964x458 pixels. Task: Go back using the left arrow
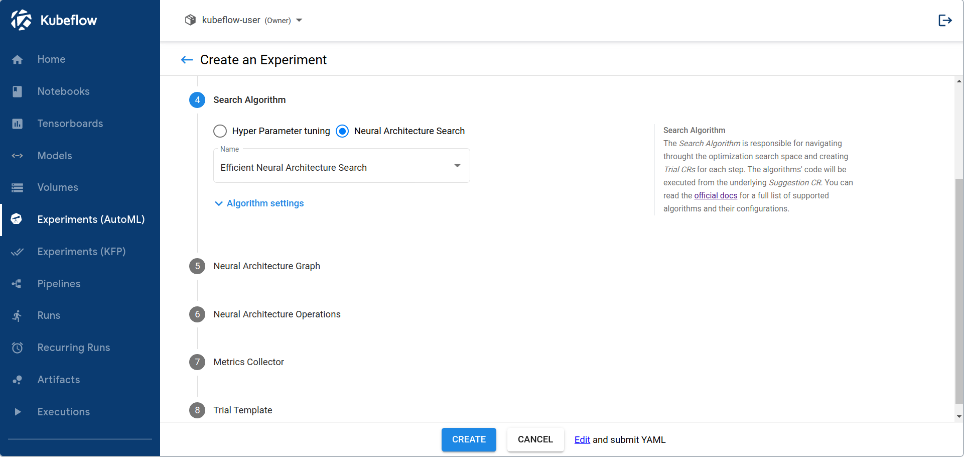pyautogui.click(x=186, y=60)
